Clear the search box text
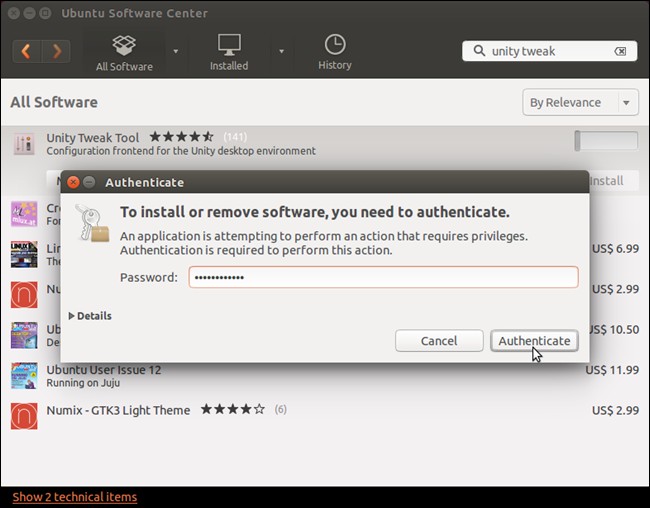The height and width of the screenshot is (508, 650). tap(621, 51)
